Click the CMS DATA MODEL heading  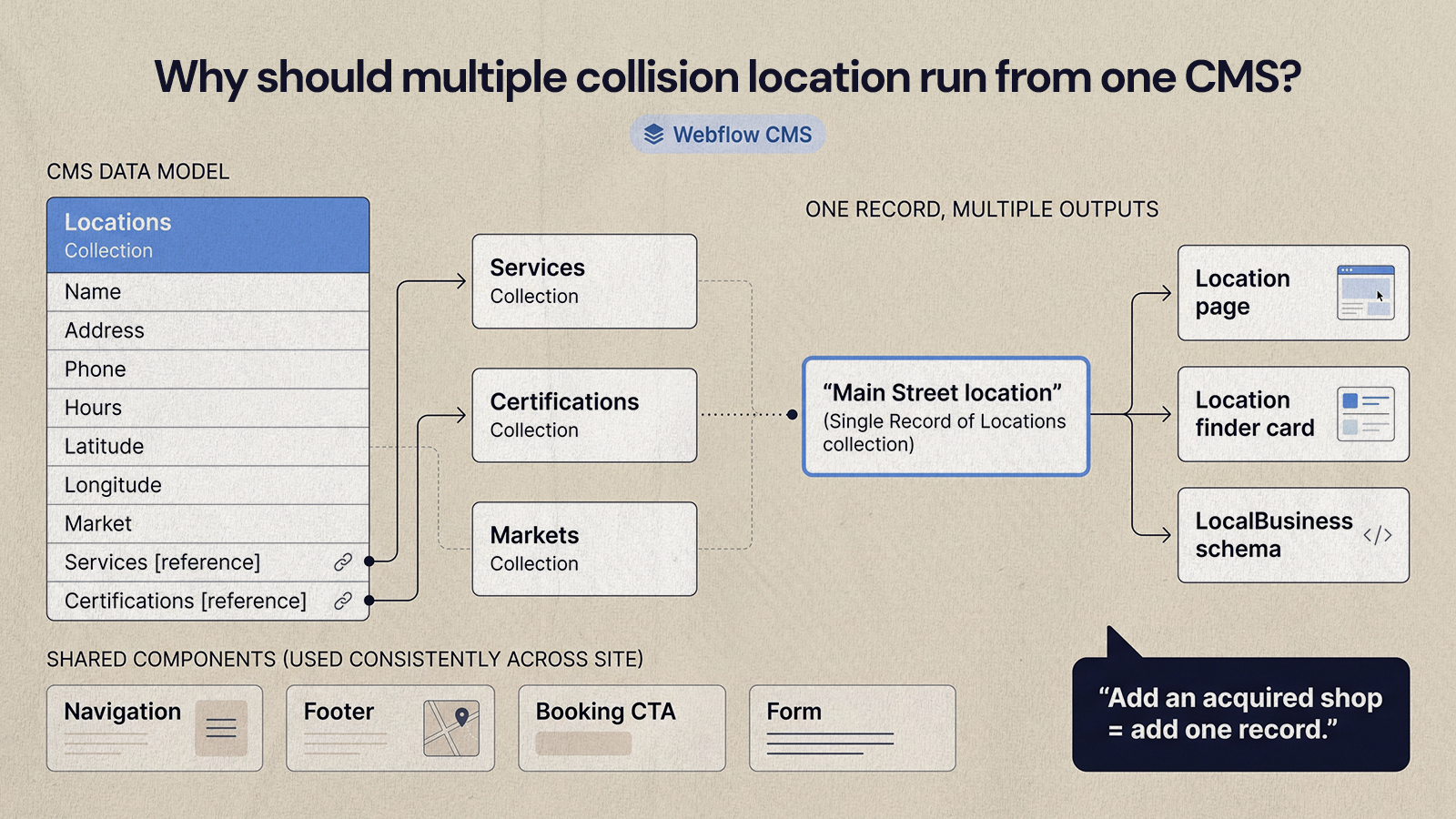click(137, 172)
